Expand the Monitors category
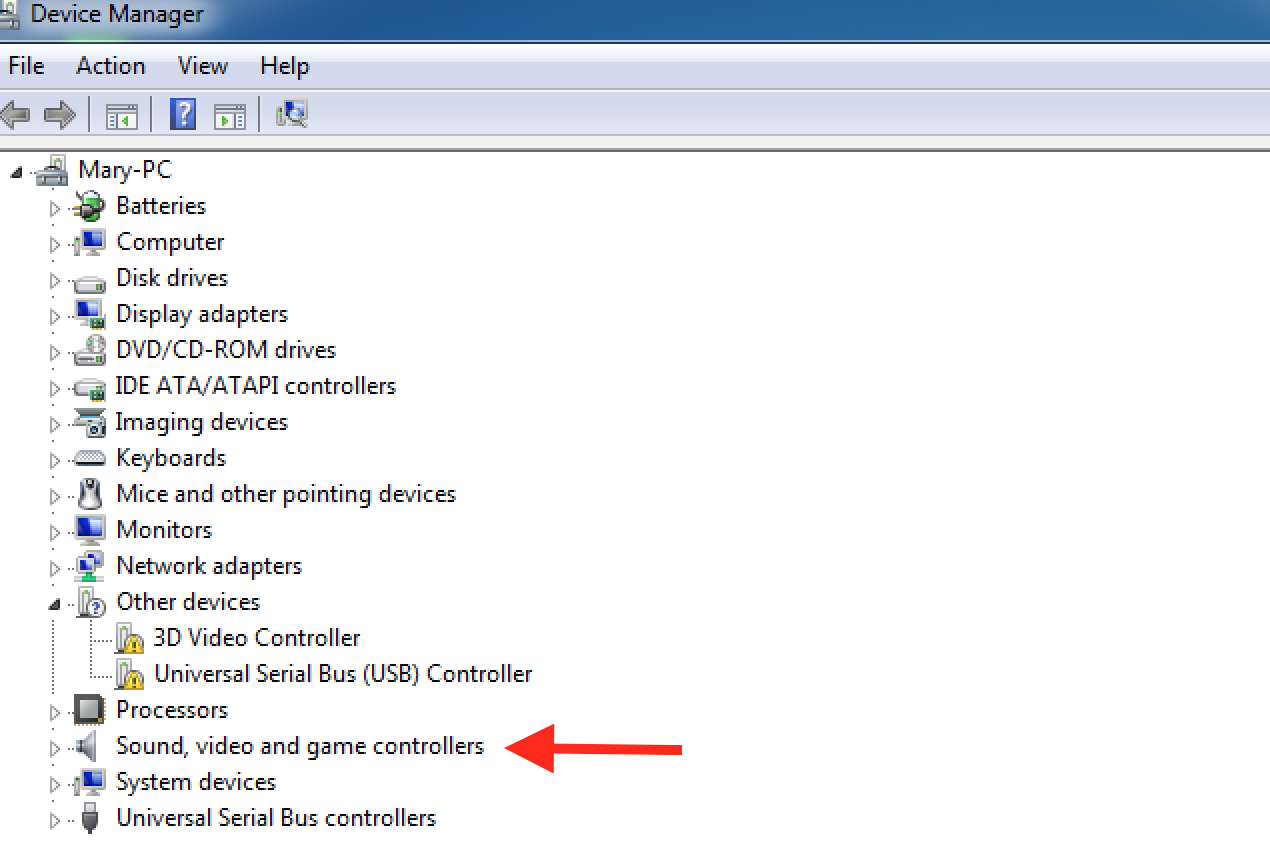1270x852 pixels. click(55, 533)
